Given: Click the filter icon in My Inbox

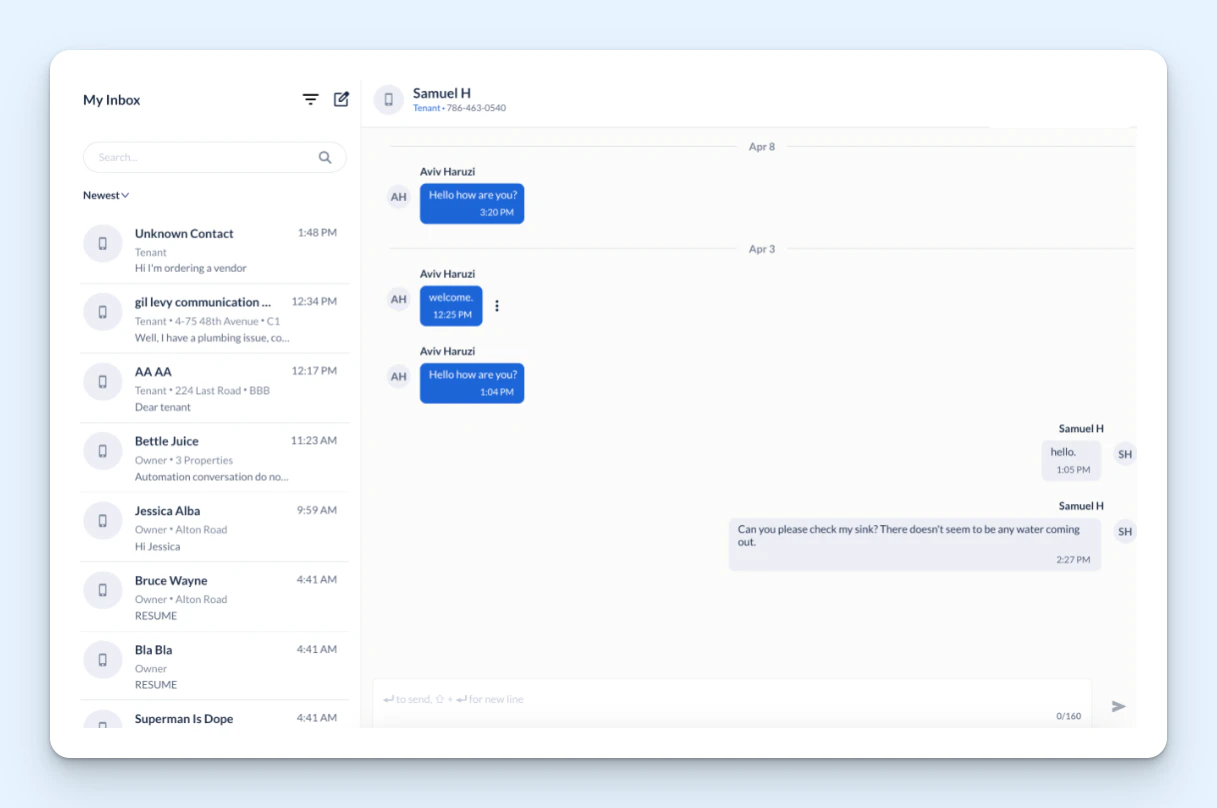Looking at the screenshot, I should tap(310, 99).
